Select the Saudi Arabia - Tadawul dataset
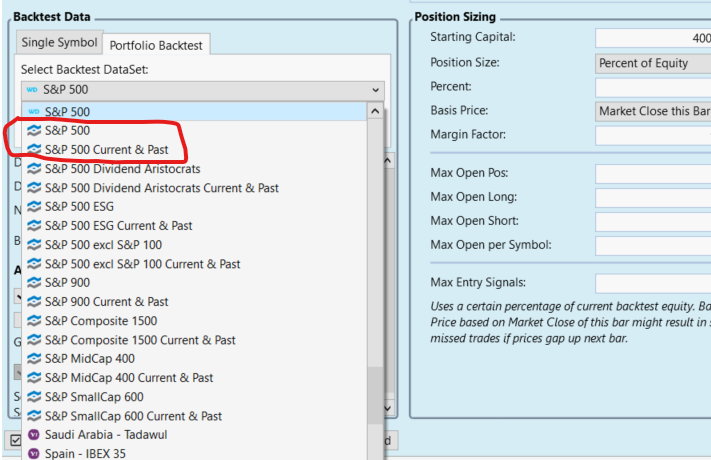The width and height of the screenshot is (711, 460). pyautogui.click(x=194, y=435)
